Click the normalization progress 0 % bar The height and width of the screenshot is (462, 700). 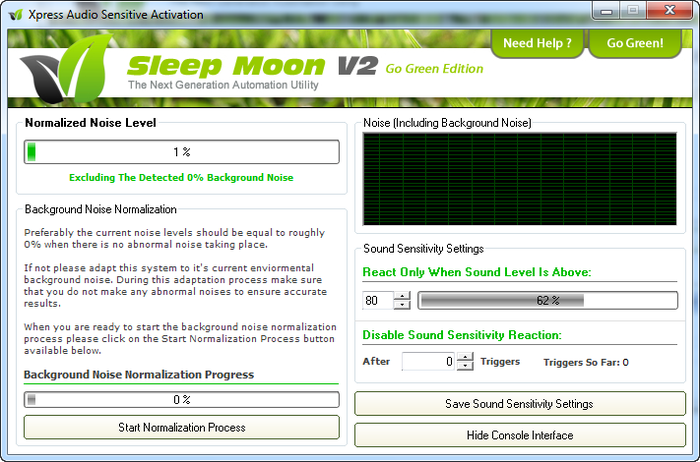[182, 400]
